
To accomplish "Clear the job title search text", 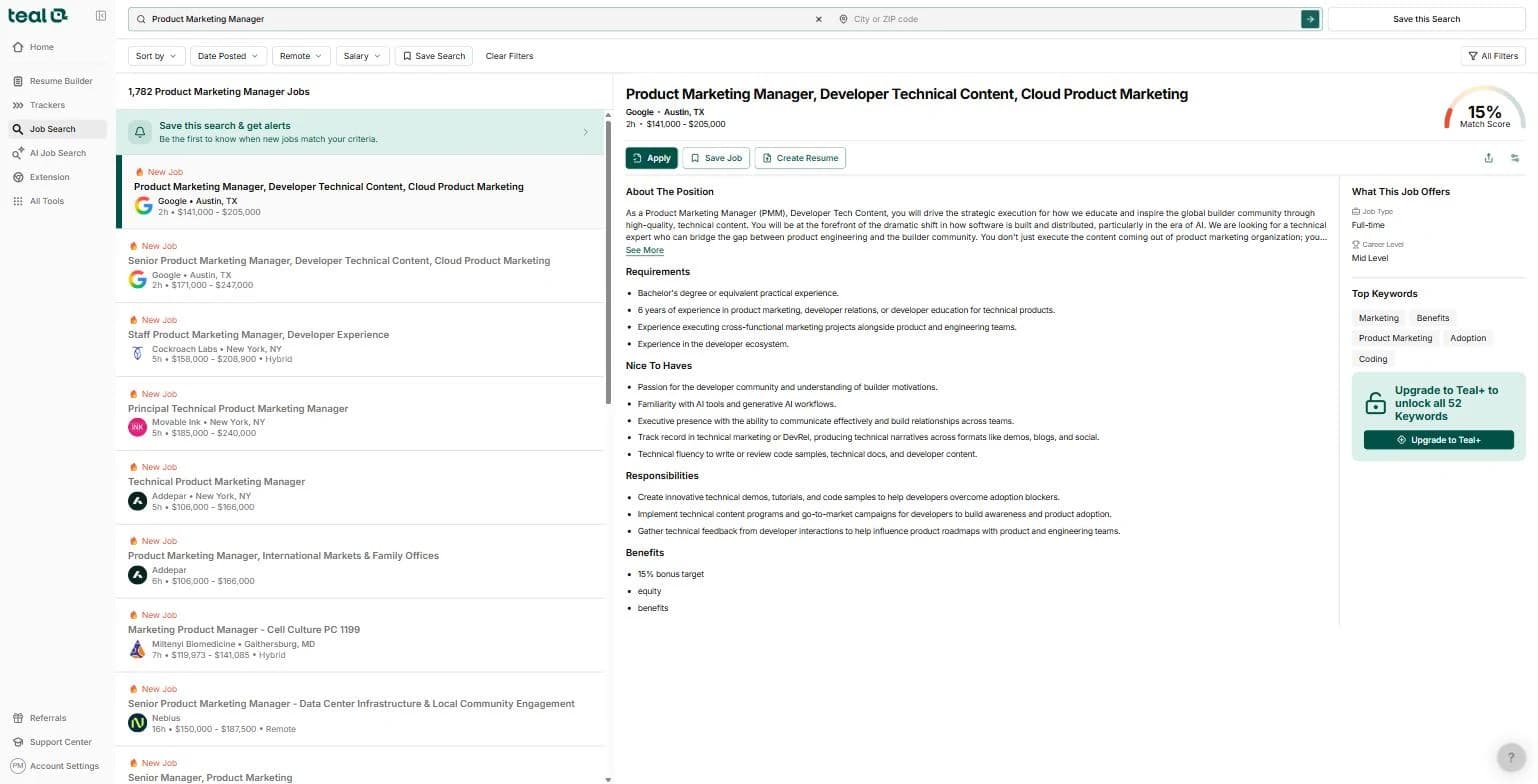I will click(x=818, y=19).
